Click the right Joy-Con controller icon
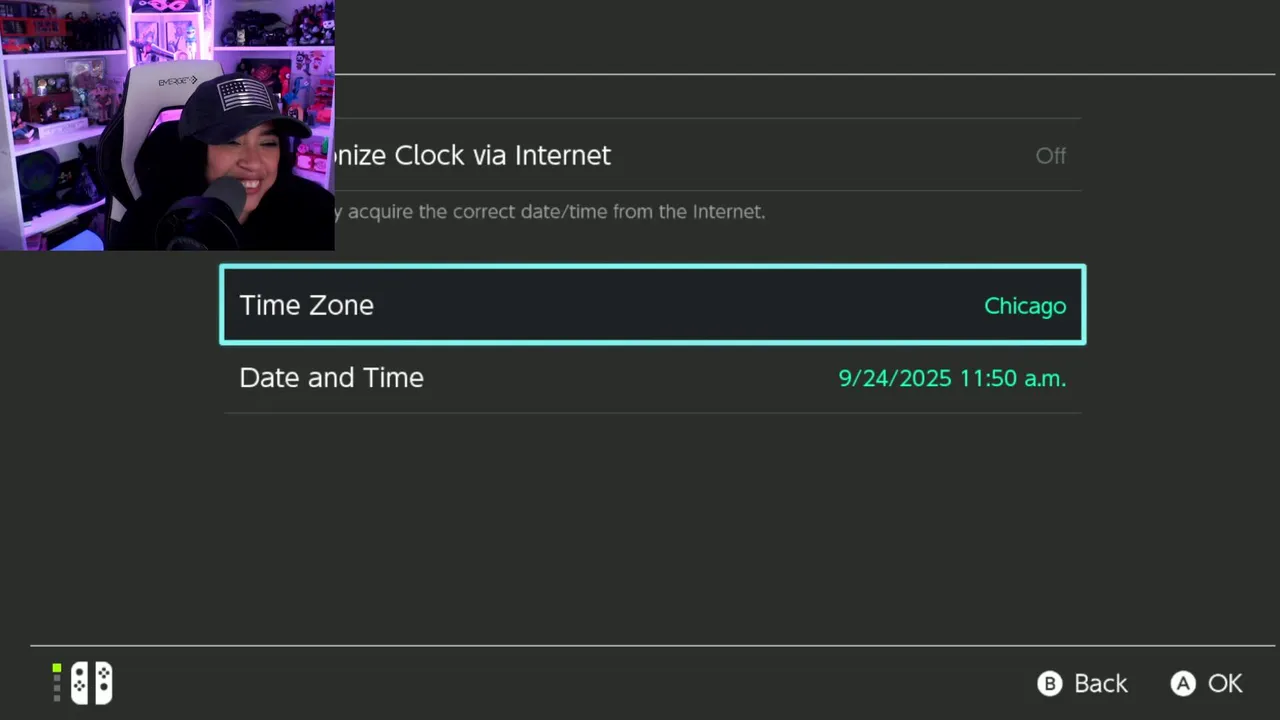 (103, 683)
